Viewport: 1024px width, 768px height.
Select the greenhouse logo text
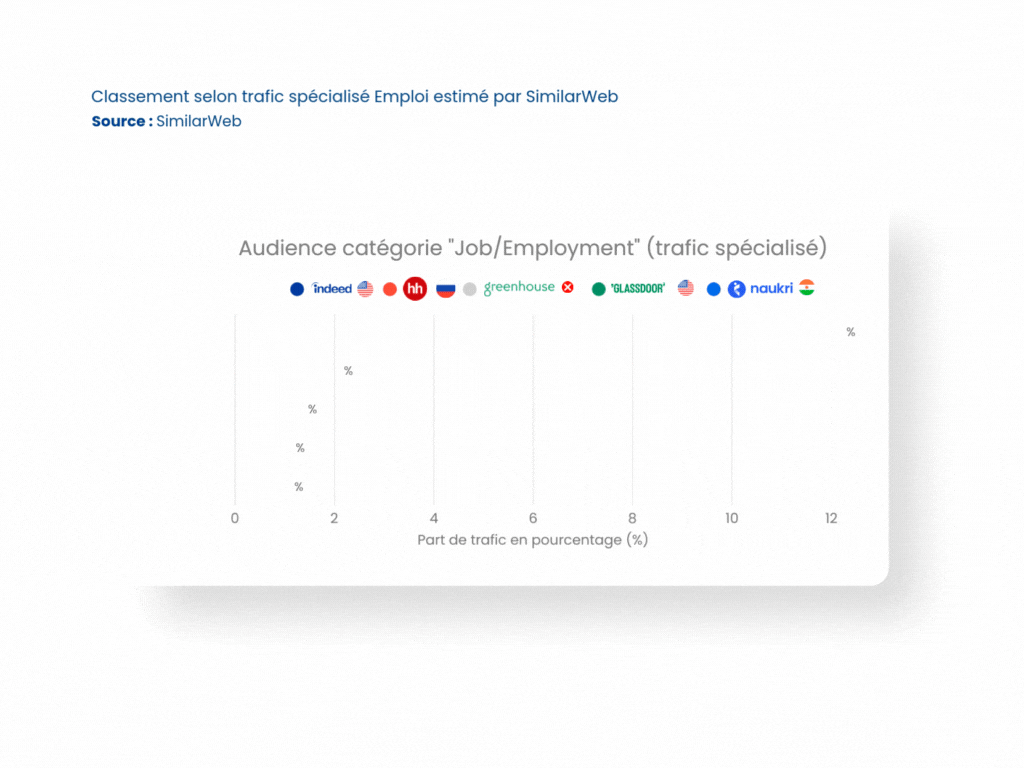point(519,287)
